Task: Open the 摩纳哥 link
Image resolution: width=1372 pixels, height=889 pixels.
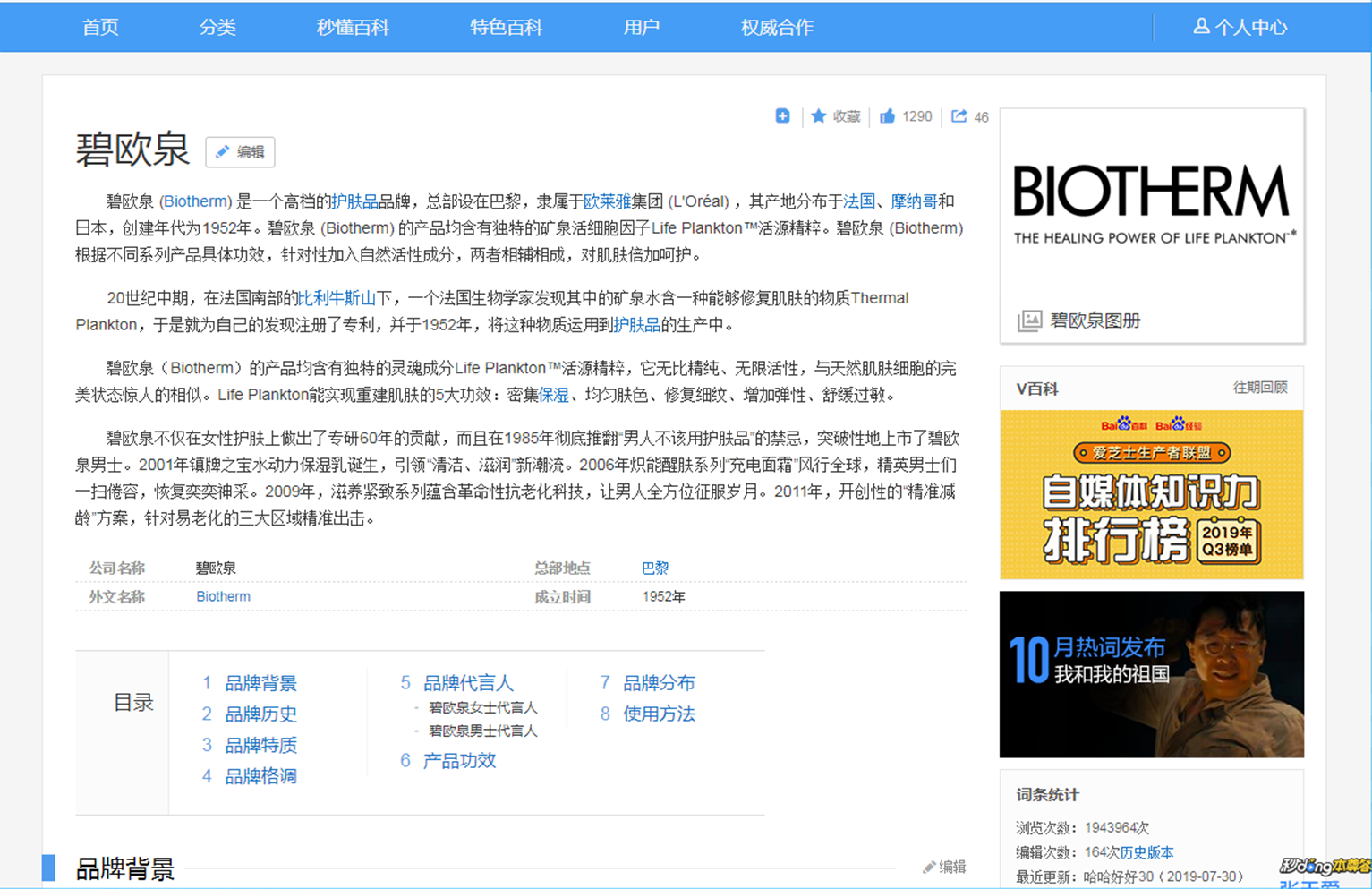Action: click(914, 201)
